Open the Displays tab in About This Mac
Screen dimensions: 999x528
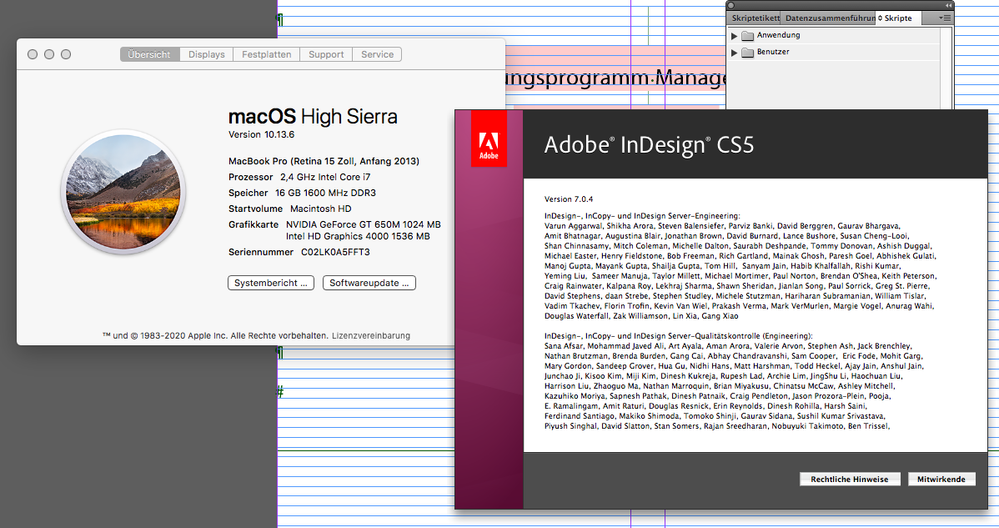tap(206, 55)
